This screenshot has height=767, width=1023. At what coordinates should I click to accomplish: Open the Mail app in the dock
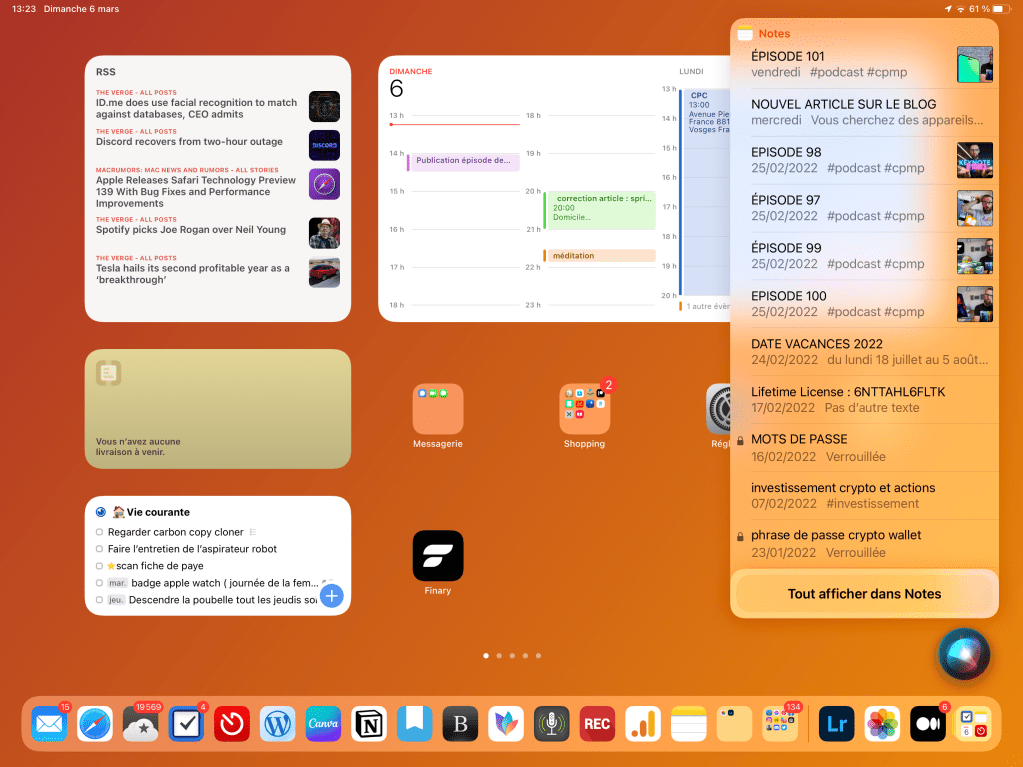(x=49, y=723)
